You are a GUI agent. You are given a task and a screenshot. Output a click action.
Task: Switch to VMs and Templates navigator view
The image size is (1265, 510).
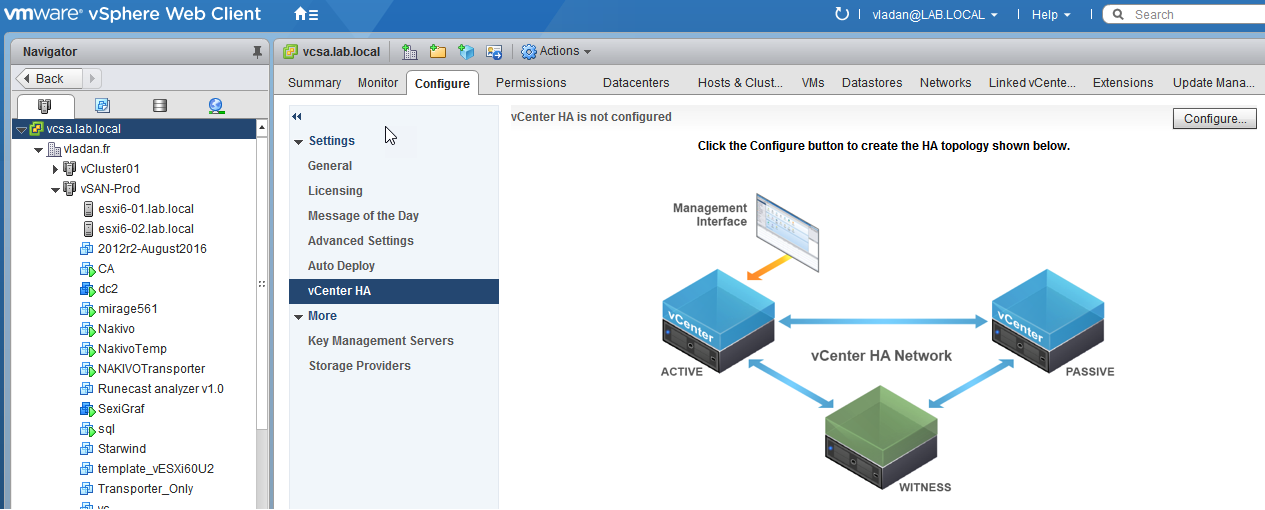pyautogui.click(x=102, y=105)
